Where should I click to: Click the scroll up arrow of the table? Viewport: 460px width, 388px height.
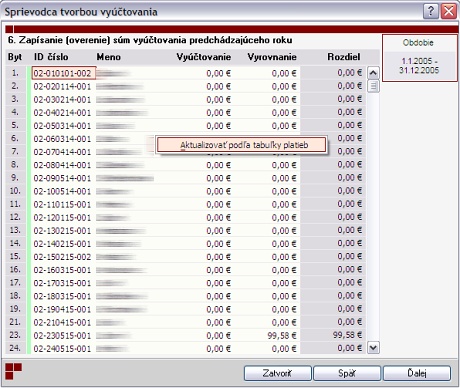coord(373,73)
